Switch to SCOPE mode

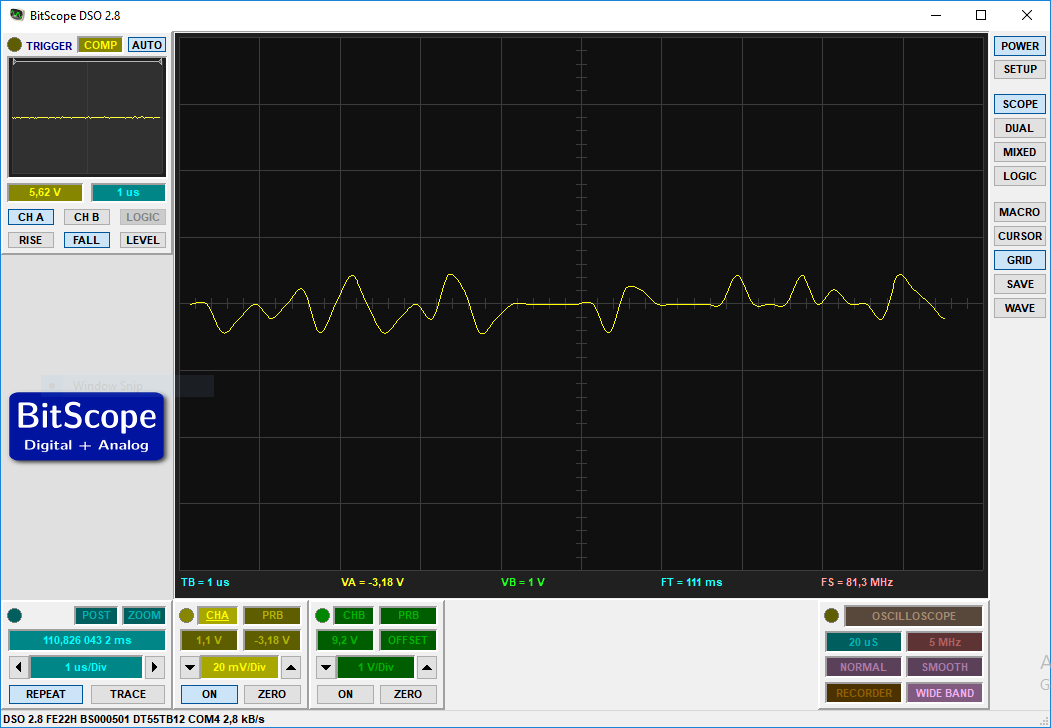[x=1019, y=104]
